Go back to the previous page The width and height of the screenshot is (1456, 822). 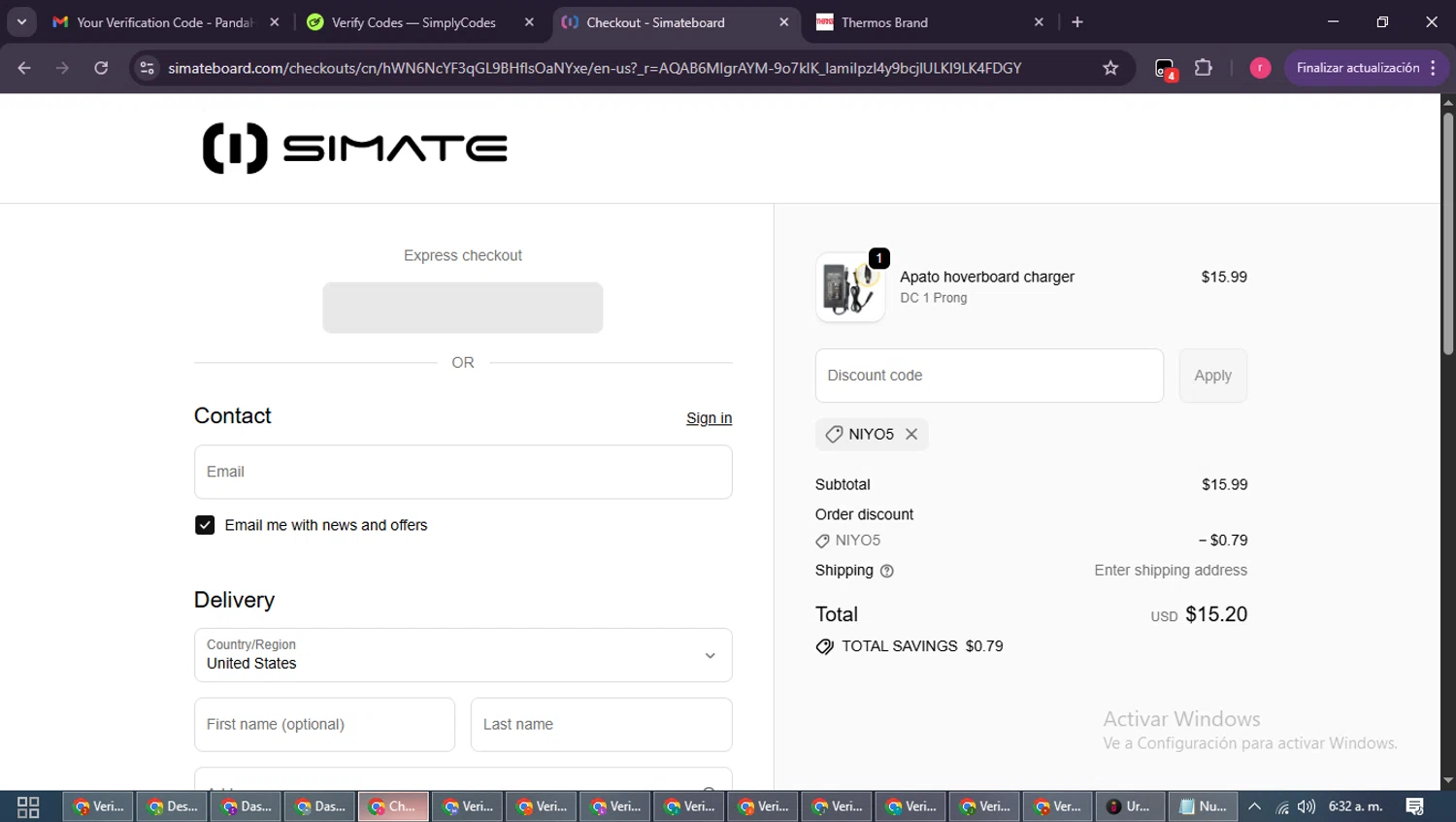[24, 68]
